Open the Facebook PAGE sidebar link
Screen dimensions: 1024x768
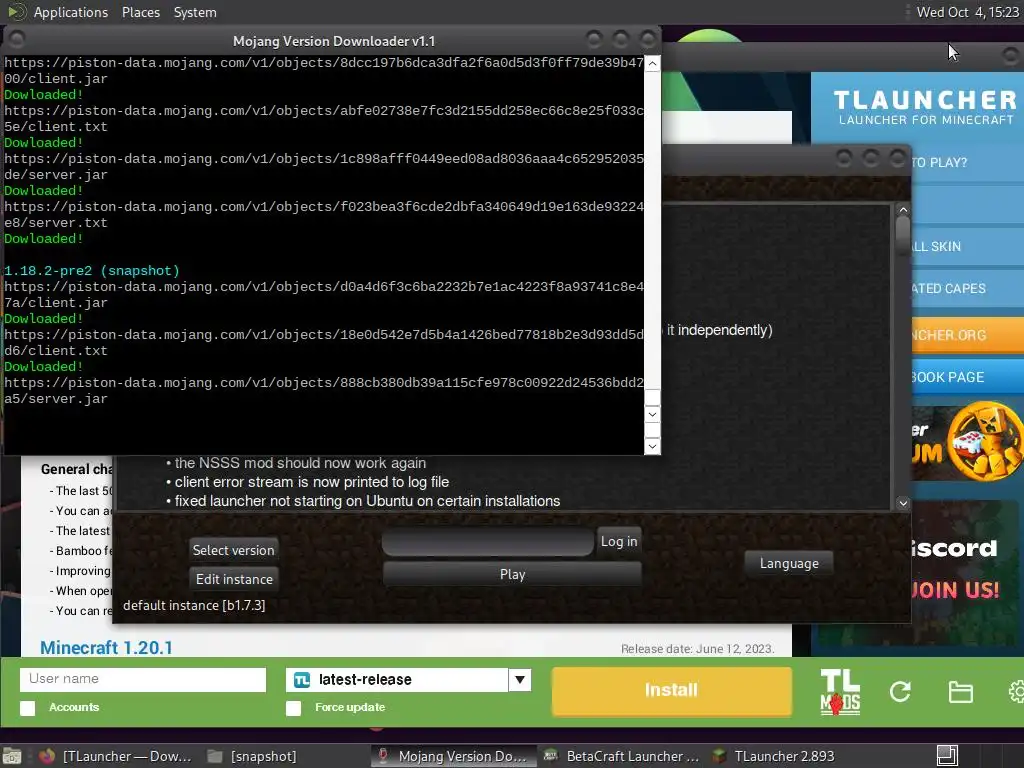967,377
